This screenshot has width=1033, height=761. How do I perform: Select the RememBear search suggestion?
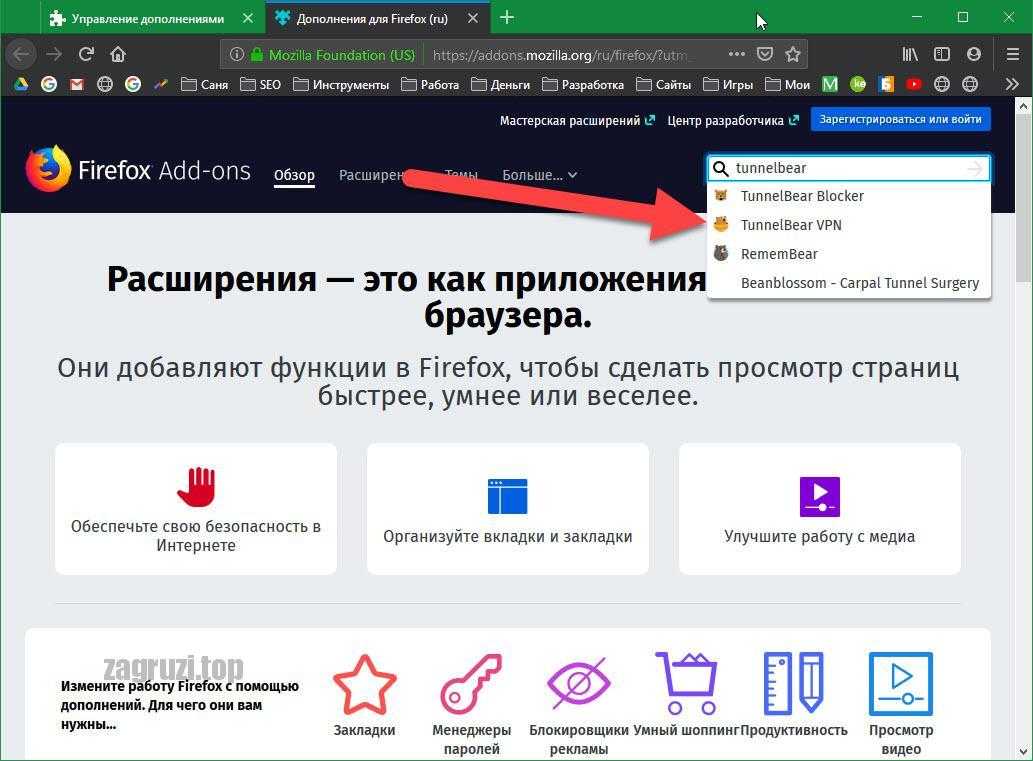click(849, 254)
